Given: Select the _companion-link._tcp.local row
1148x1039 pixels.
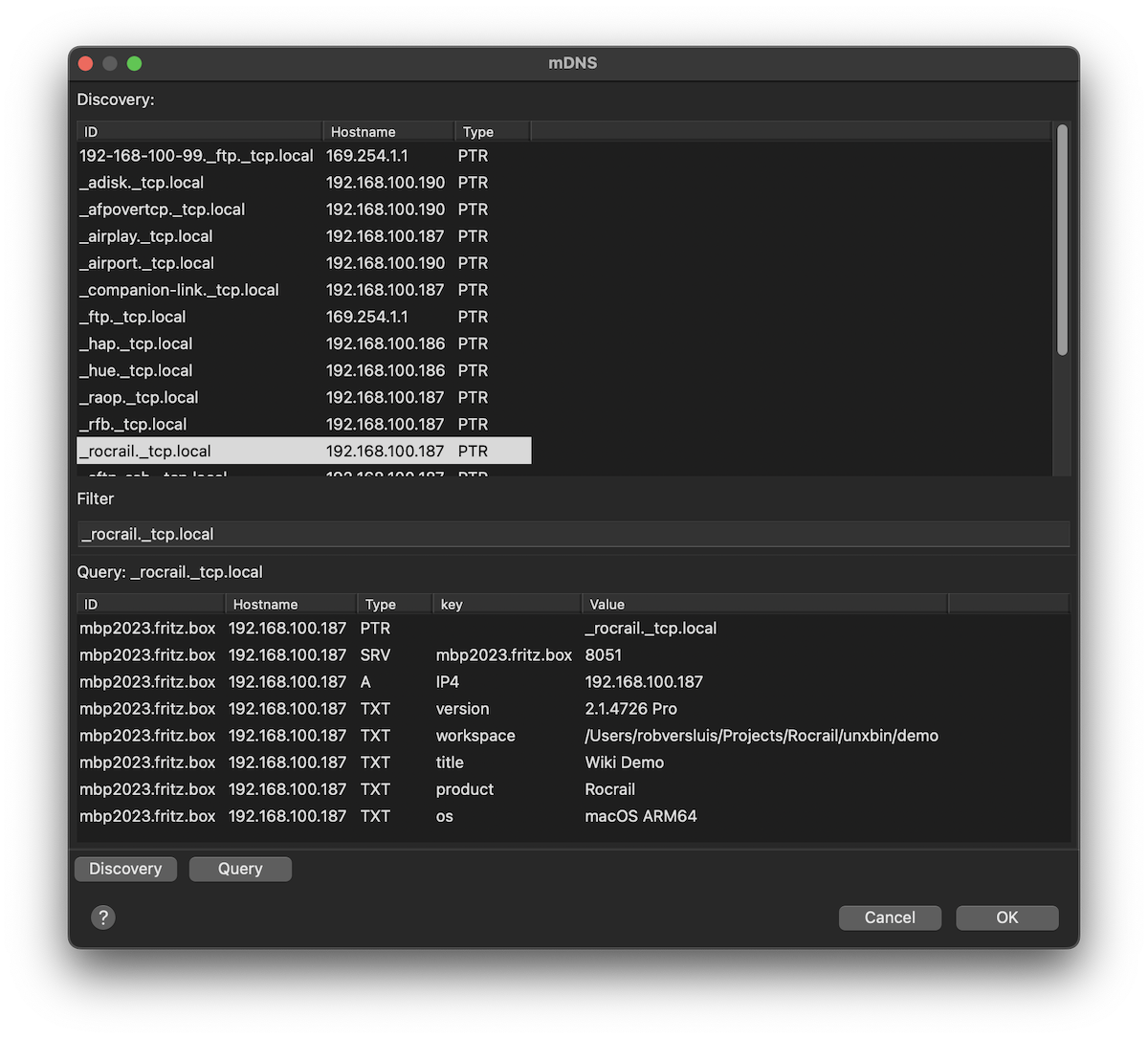Looking at the screenshot, I should [180, 290].
